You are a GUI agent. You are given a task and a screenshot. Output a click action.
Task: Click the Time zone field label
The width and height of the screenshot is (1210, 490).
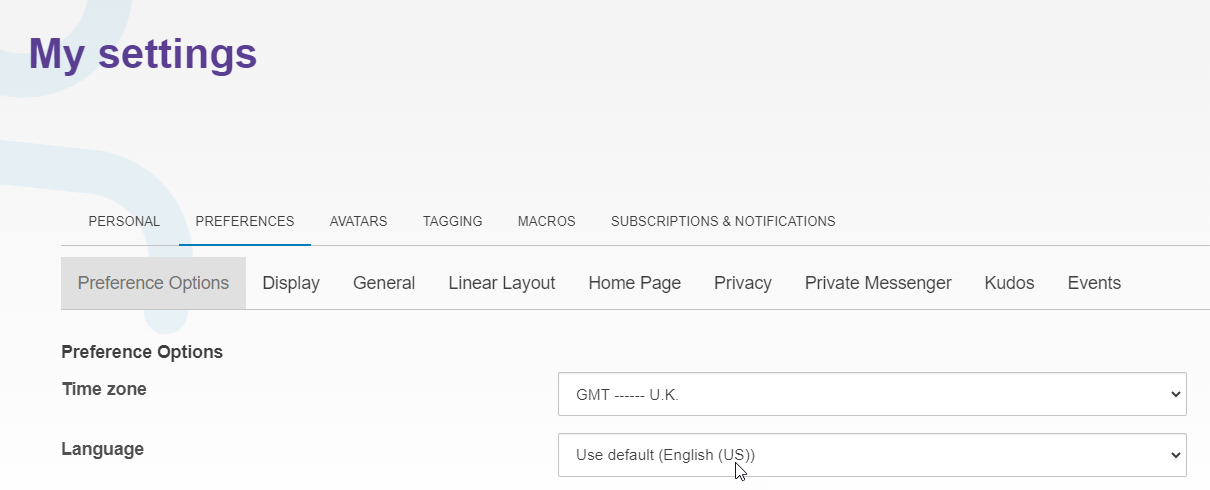[x=104, y=389]
